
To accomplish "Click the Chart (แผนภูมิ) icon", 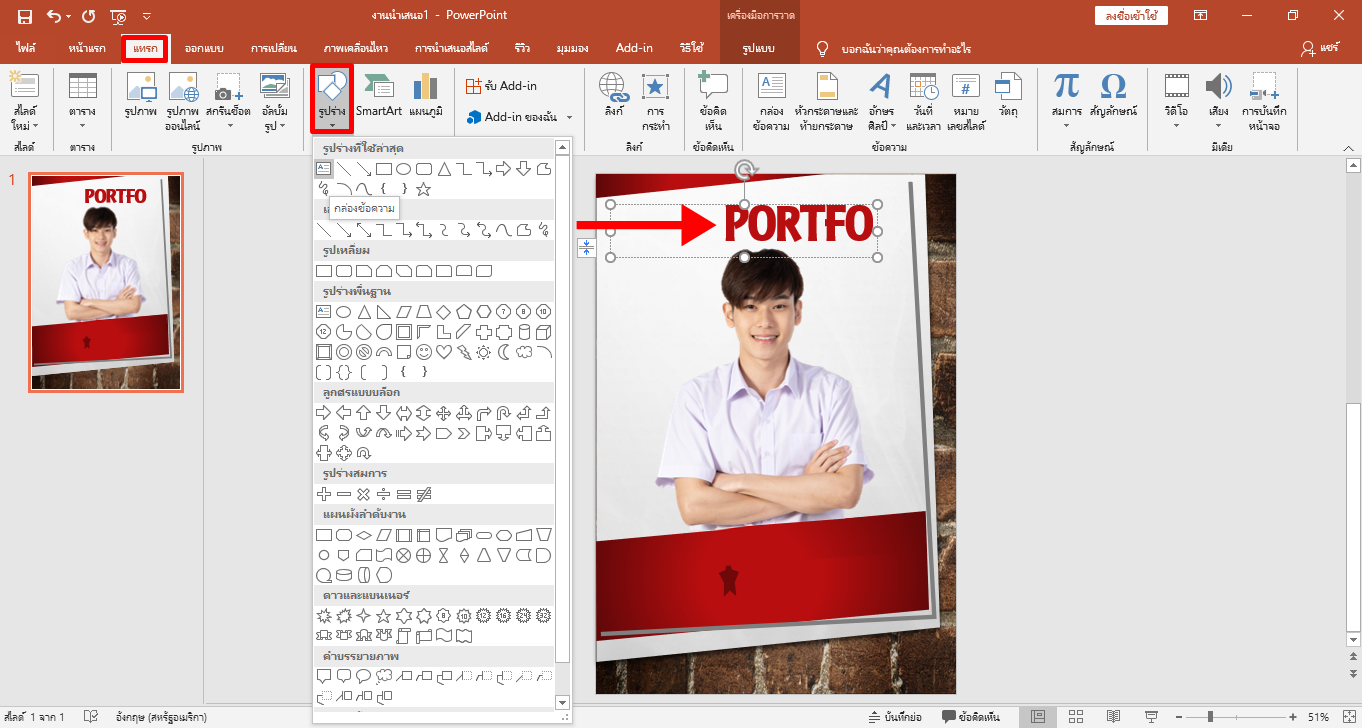I will click(426, 97).
